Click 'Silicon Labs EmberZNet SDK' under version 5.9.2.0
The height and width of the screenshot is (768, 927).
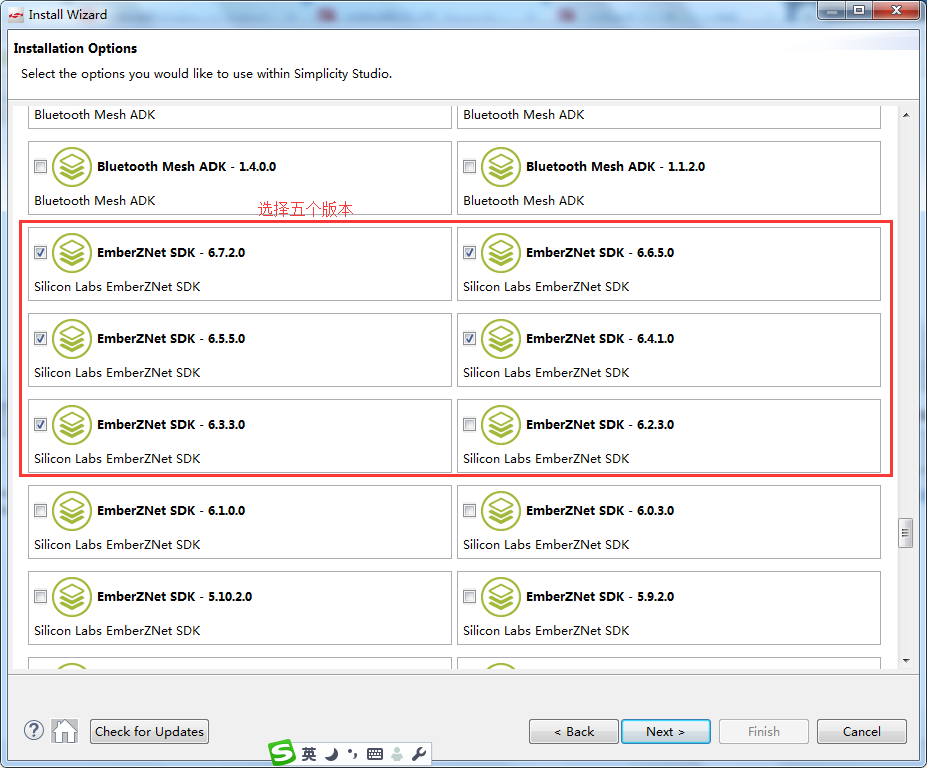[x=546, y=631]
